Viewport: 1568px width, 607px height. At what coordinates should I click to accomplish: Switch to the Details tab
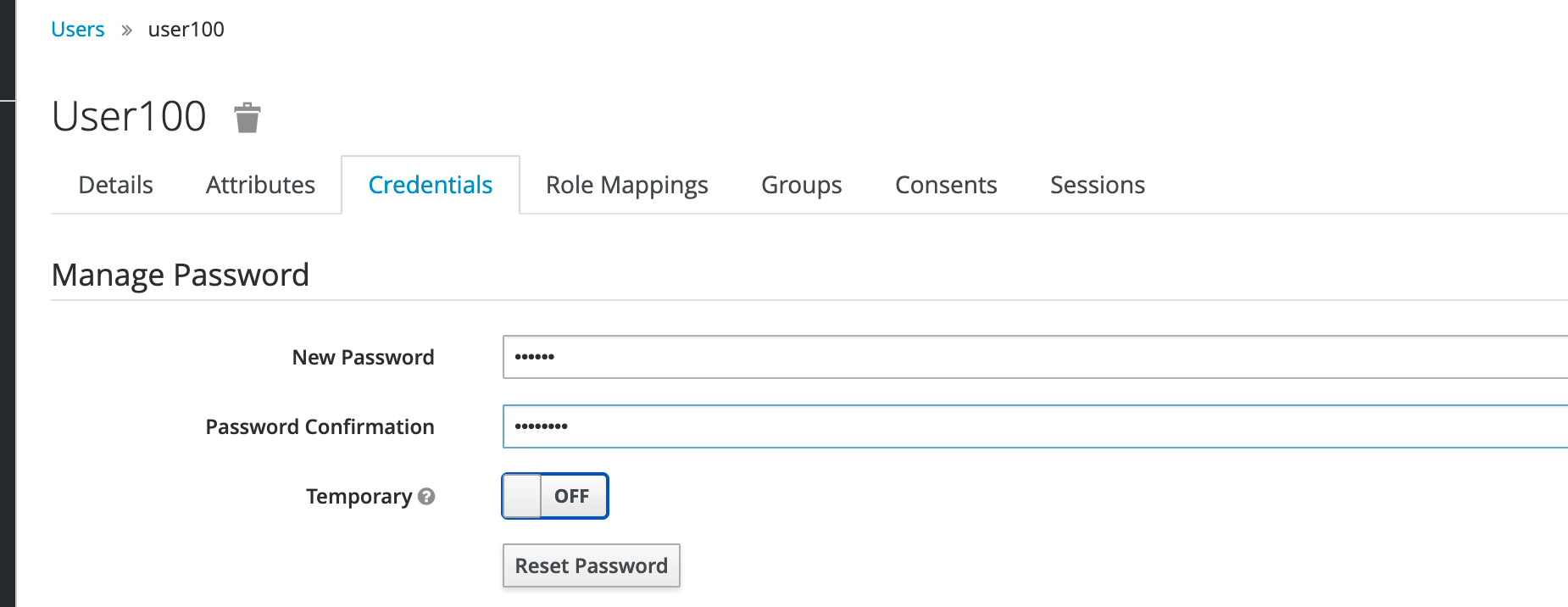click(115, 184)
